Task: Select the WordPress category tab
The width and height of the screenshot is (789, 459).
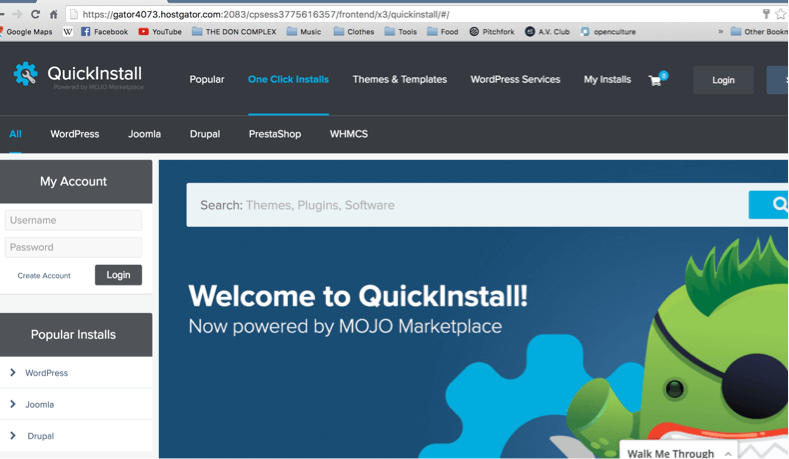Action: click(74, 134)
